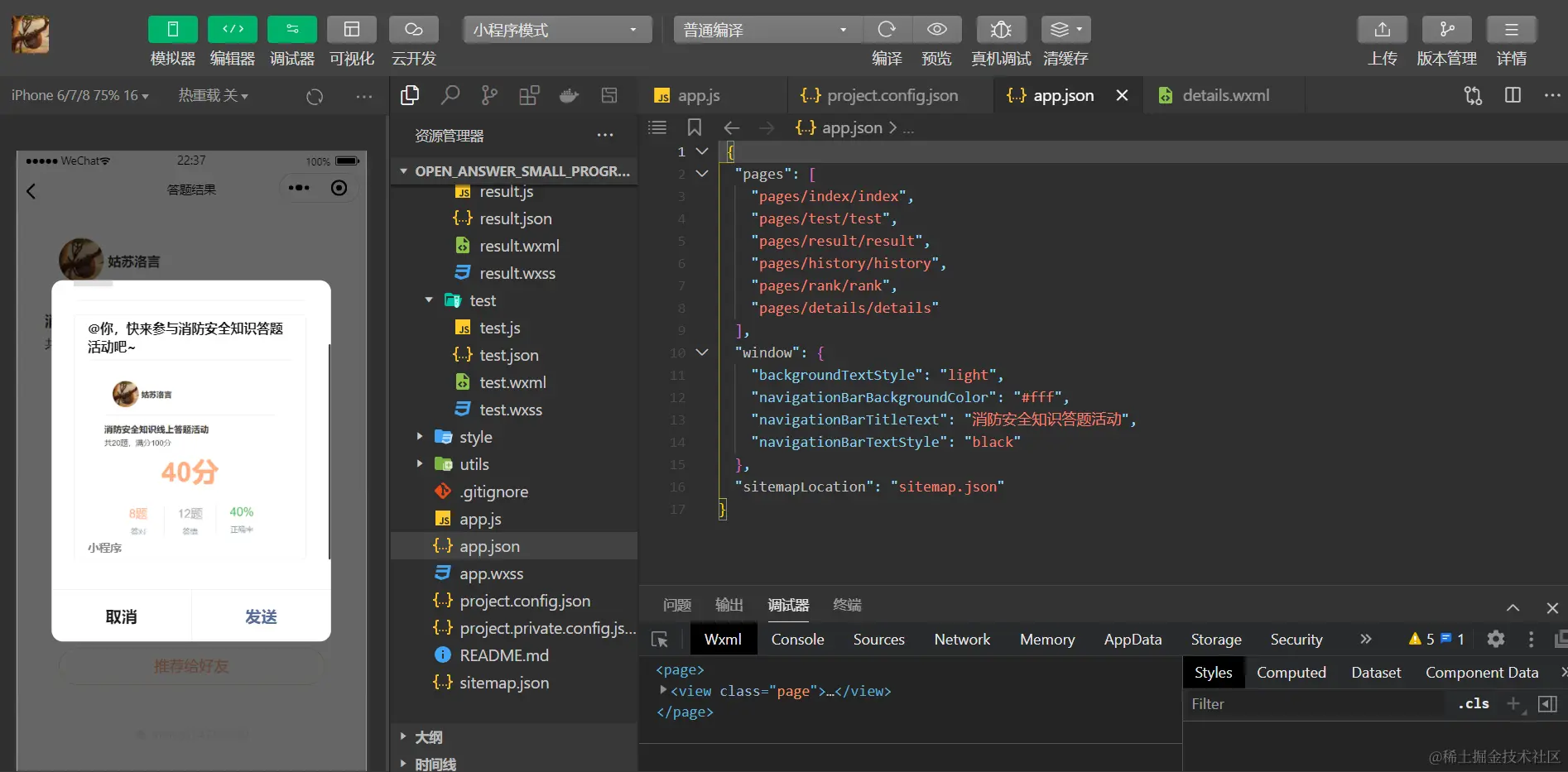Click the save-layout icon in activity bar
This screenshot has height=772, width=1568.
coord(609,95)
